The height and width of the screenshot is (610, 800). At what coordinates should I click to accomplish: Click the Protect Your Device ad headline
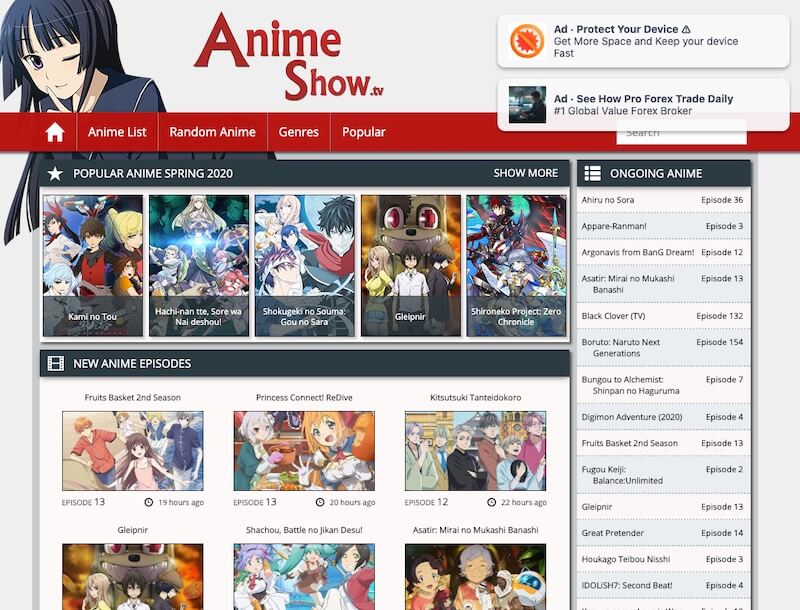point(622,29)
